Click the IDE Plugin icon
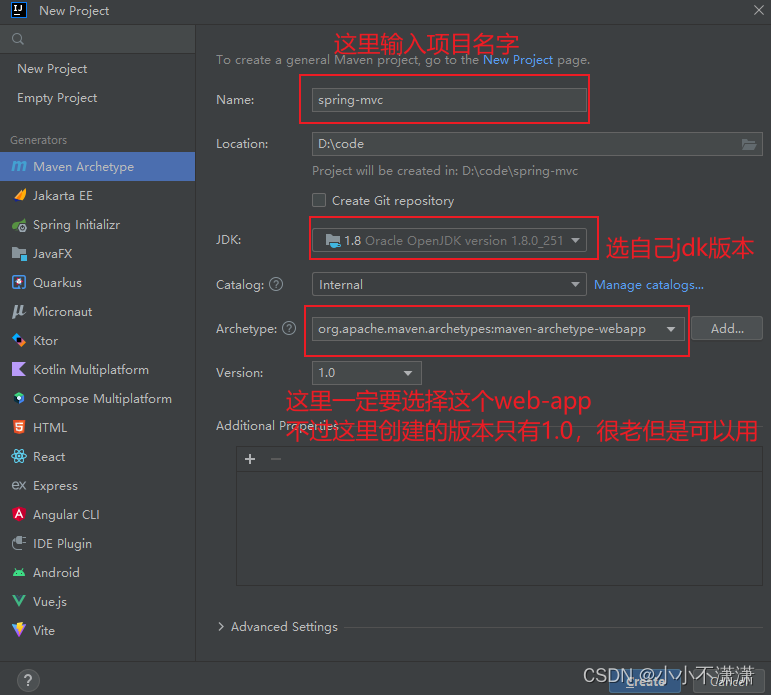 (x=19, y=544)
